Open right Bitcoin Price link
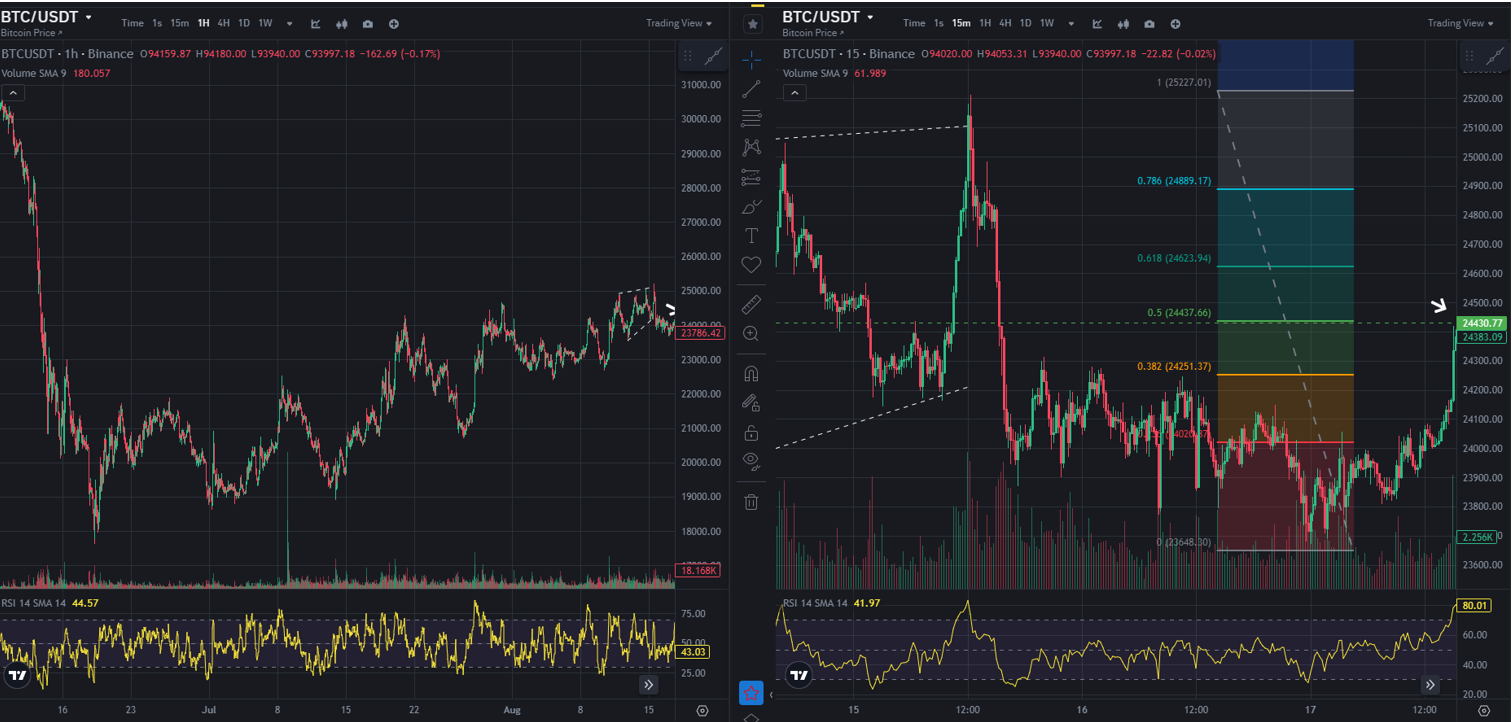The width and height of the screenshot is (1512, 722). (814, 33)
